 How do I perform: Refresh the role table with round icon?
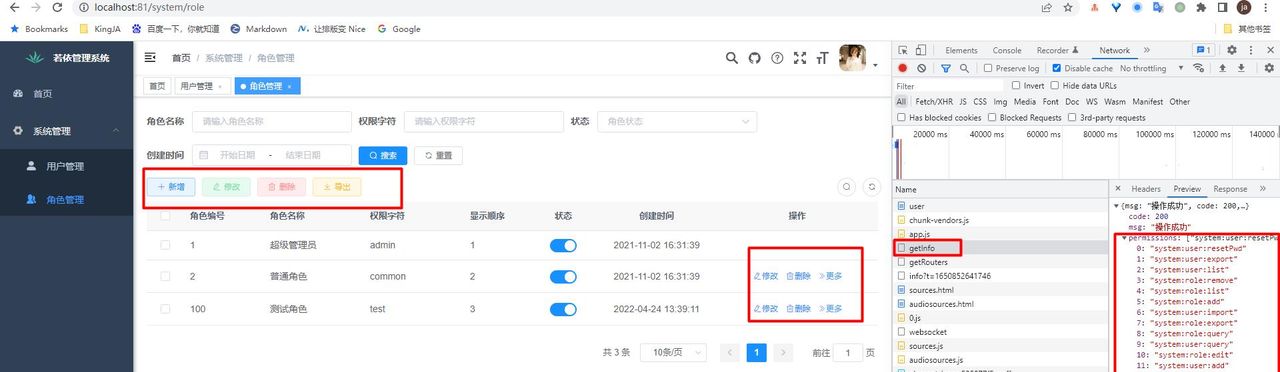872,186
